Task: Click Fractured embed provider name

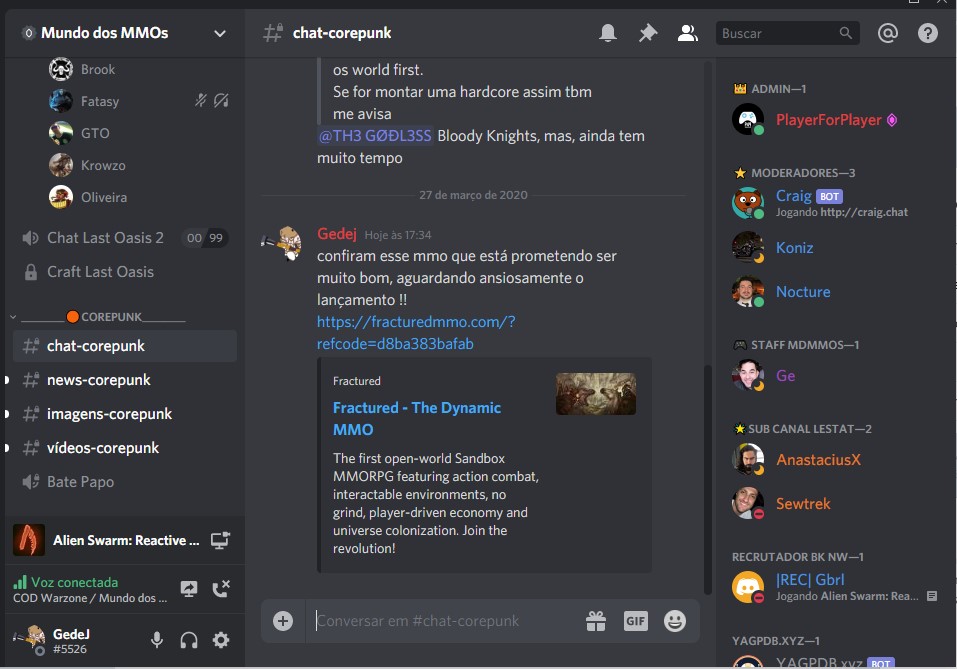Action: coord(356,381)
